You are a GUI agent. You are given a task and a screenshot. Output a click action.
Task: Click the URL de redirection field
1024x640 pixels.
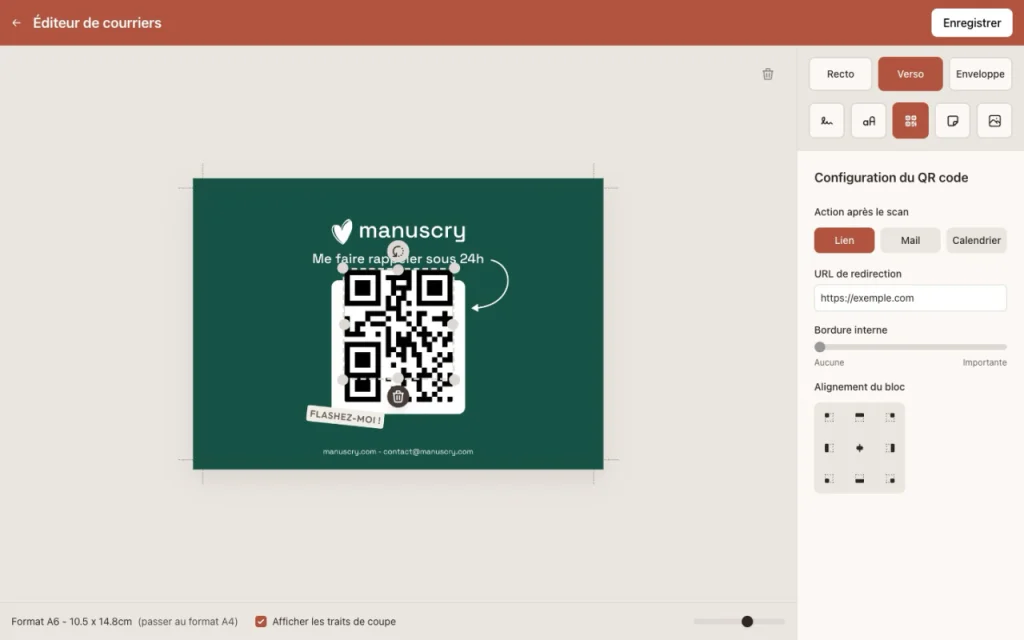tap(910, 298)
